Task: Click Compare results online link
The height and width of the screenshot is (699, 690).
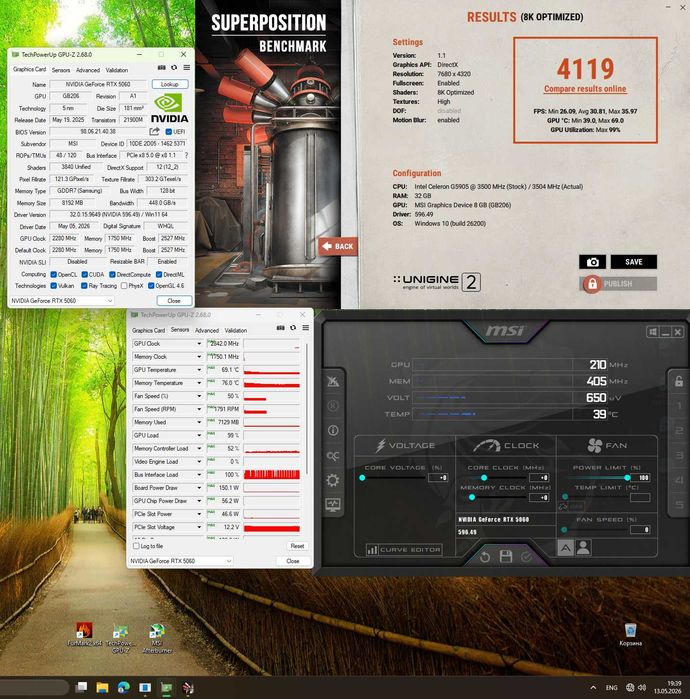Action: pos(585,89)
